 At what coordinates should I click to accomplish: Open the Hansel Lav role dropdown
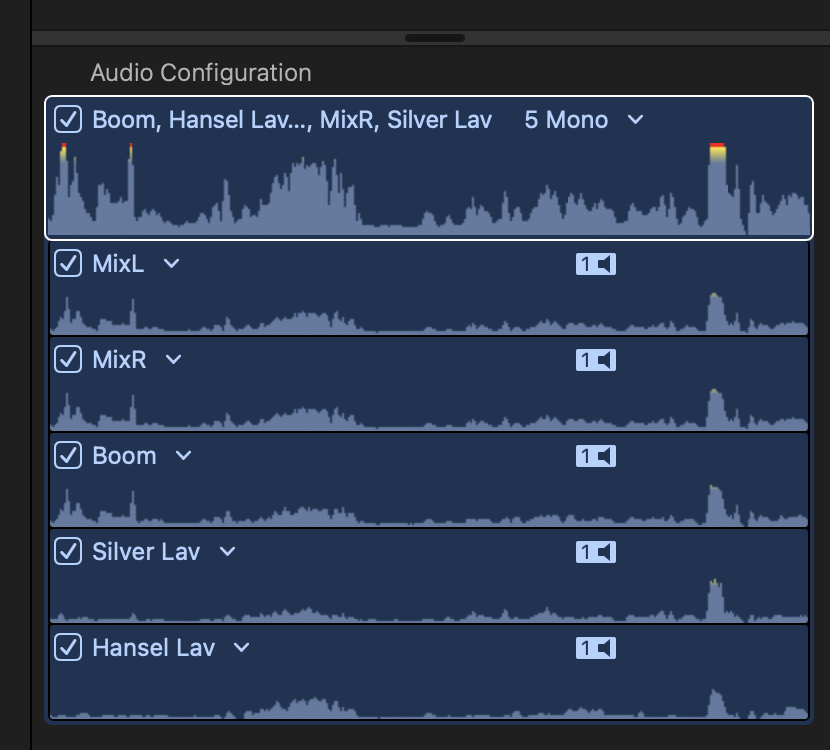241,648
